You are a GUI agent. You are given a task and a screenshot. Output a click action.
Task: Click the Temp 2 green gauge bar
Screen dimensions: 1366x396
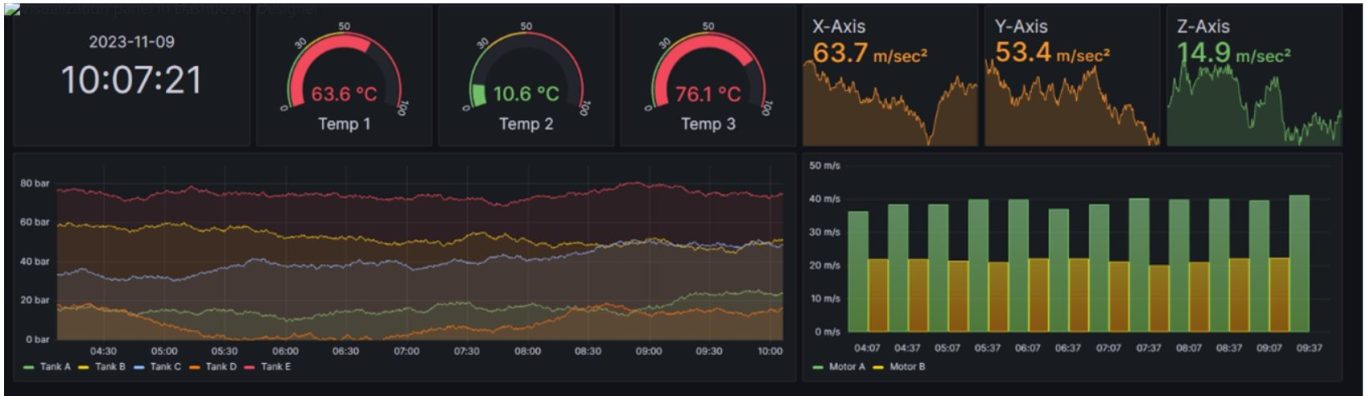click(478, 95)
